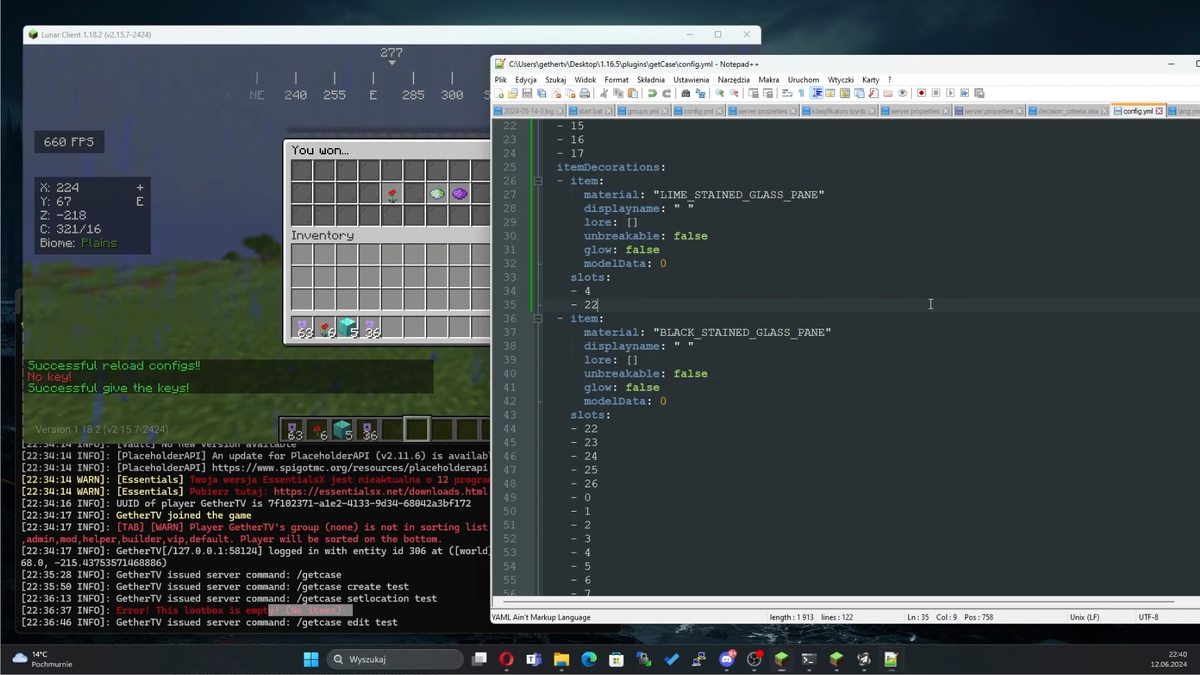The image size is (1200, 675).
Task: Click the UTF-8 encoding status field
Action: (1148, 617)
